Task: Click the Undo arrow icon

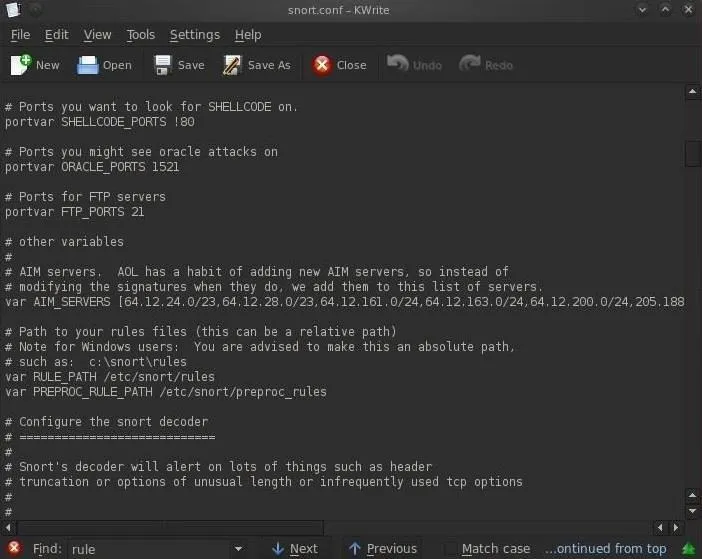Action: [x=398, y=64]
